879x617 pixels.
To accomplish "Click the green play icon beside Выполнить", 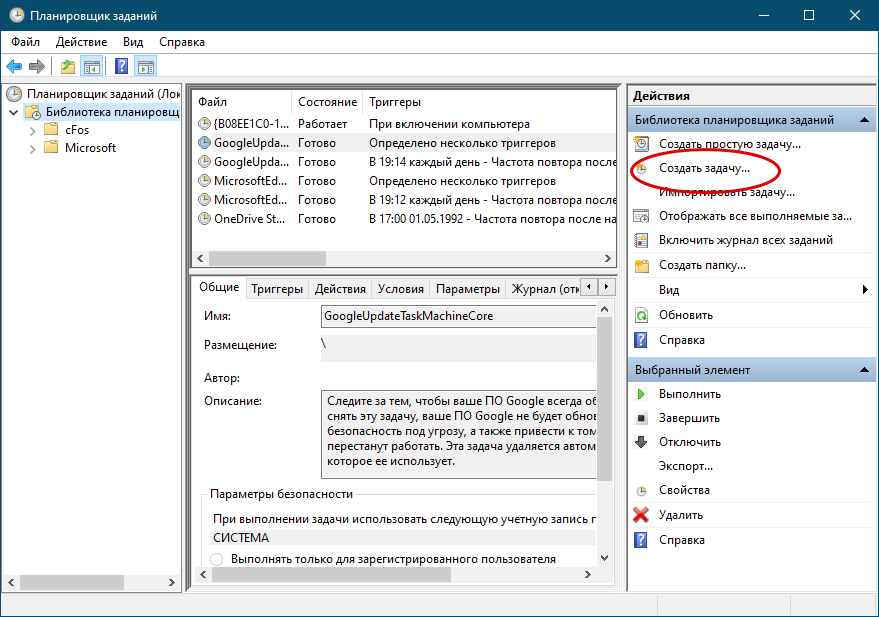I will point(641,394).
